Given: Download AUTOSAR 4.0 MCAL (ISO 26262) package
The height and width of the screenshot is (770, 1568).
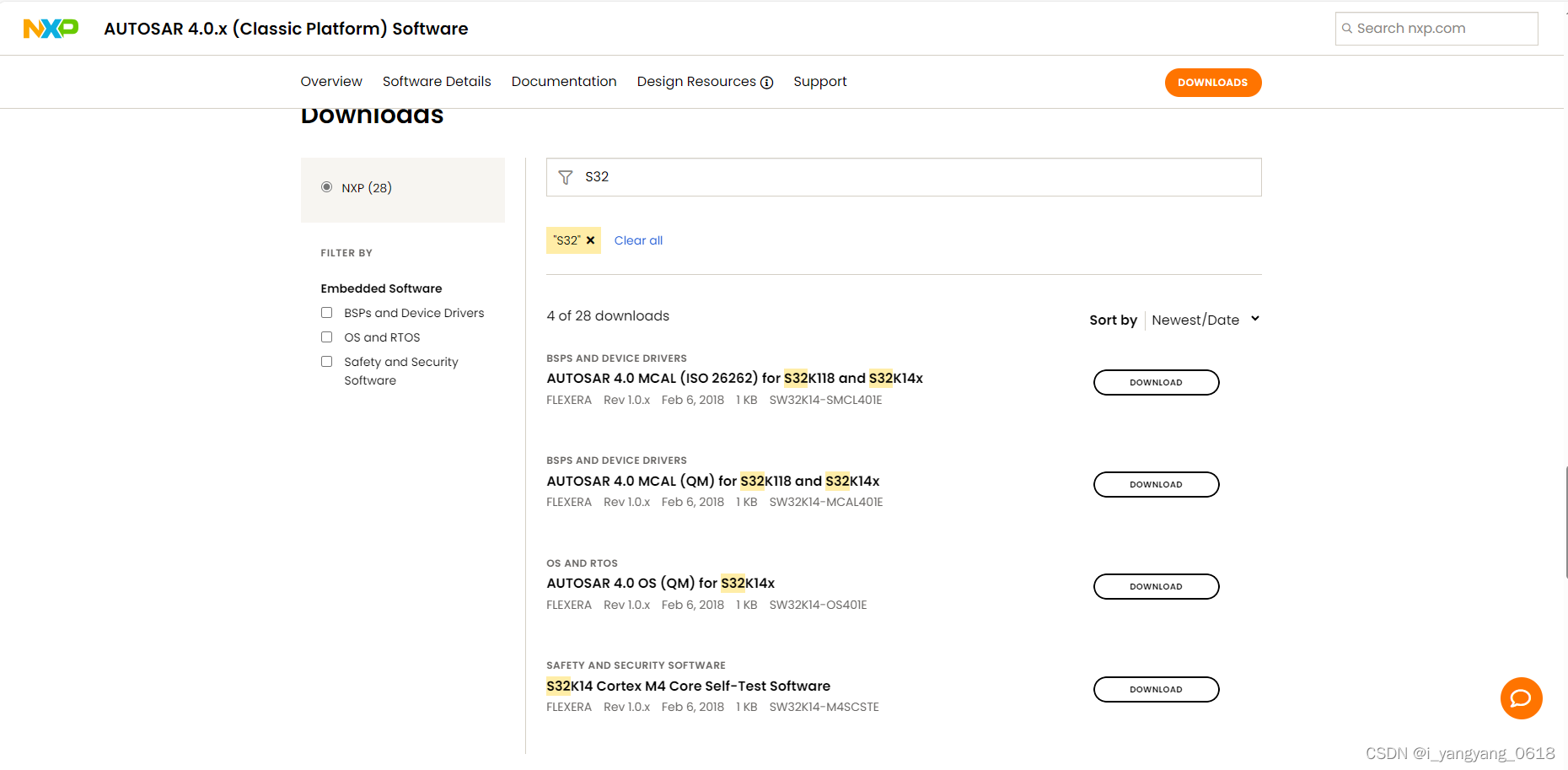Looking at the screenshot, I should click(x=1156, y=382).
